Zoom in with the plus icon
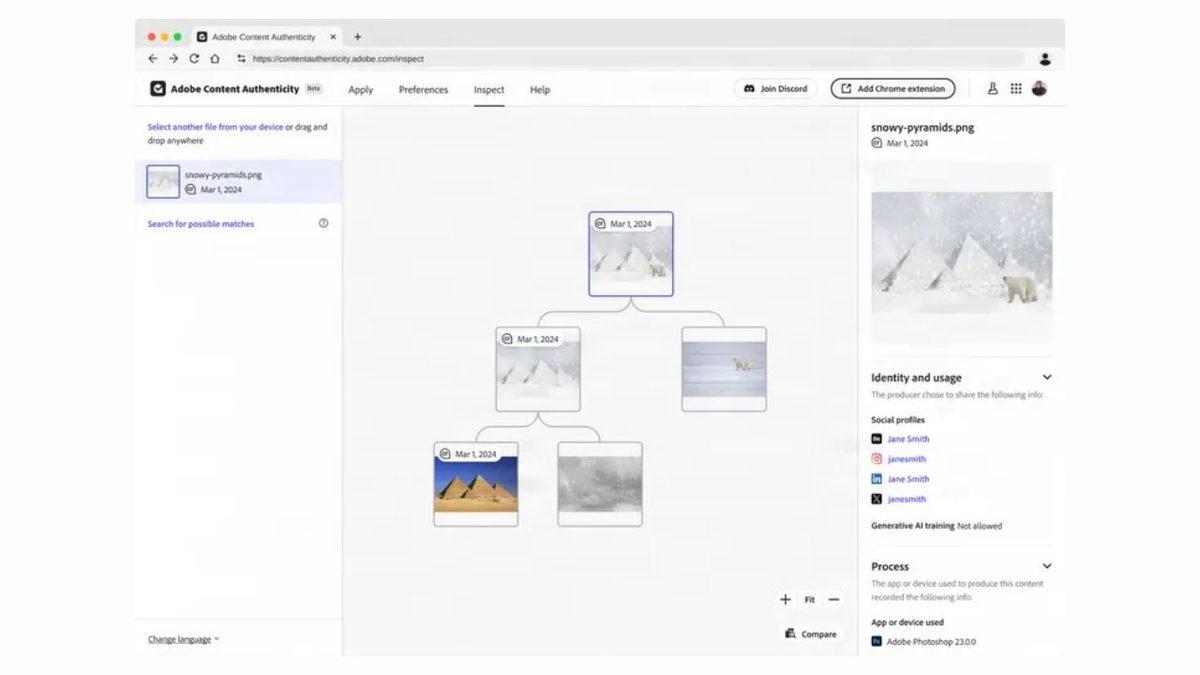This screenshot has height=675, width=1200. tap(785, 598)
